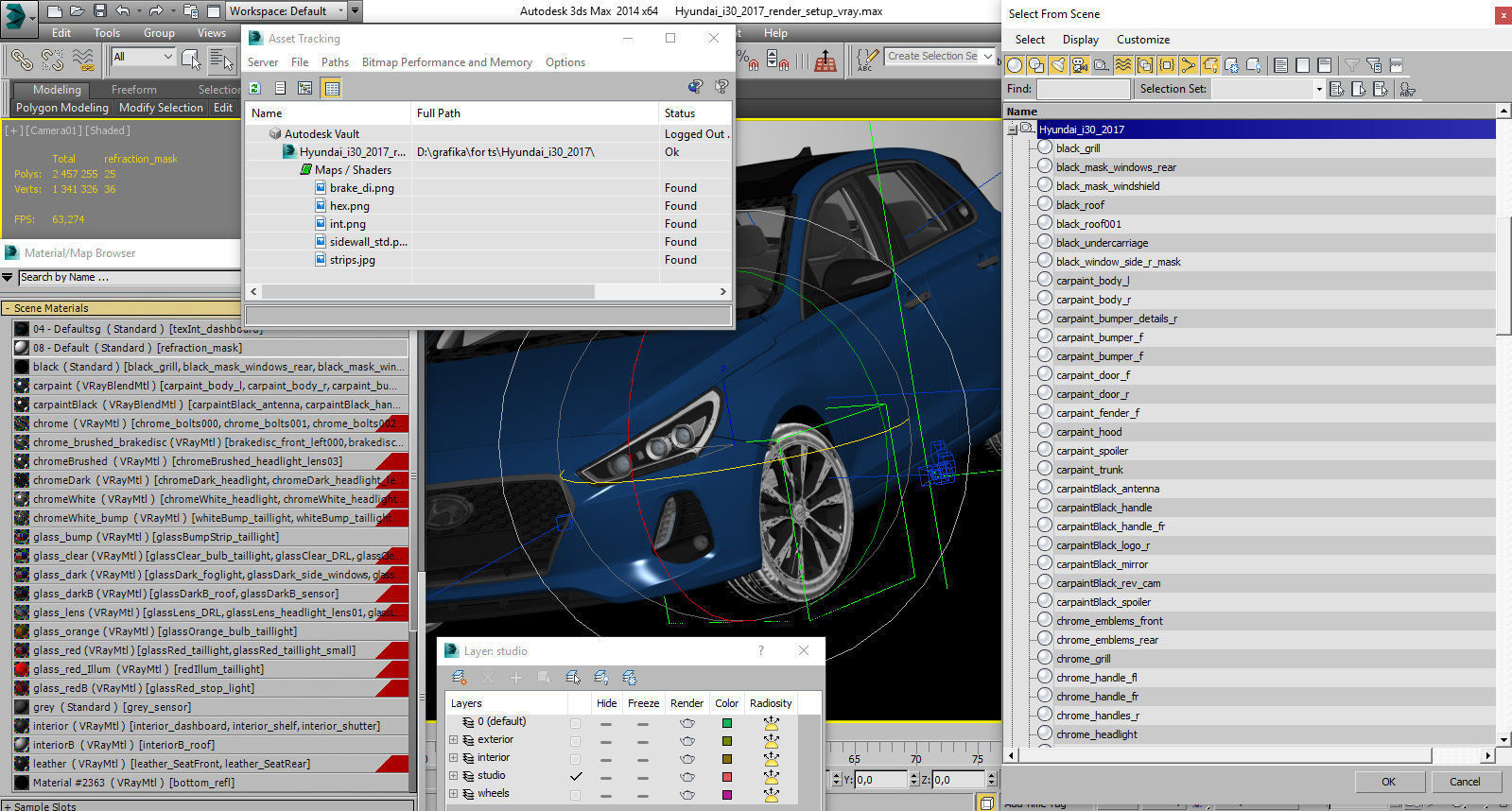Toggle Display Shapes filter in Select From Scene
The height and width of the screenshot is (811, 1512).
click(1036, 65)
